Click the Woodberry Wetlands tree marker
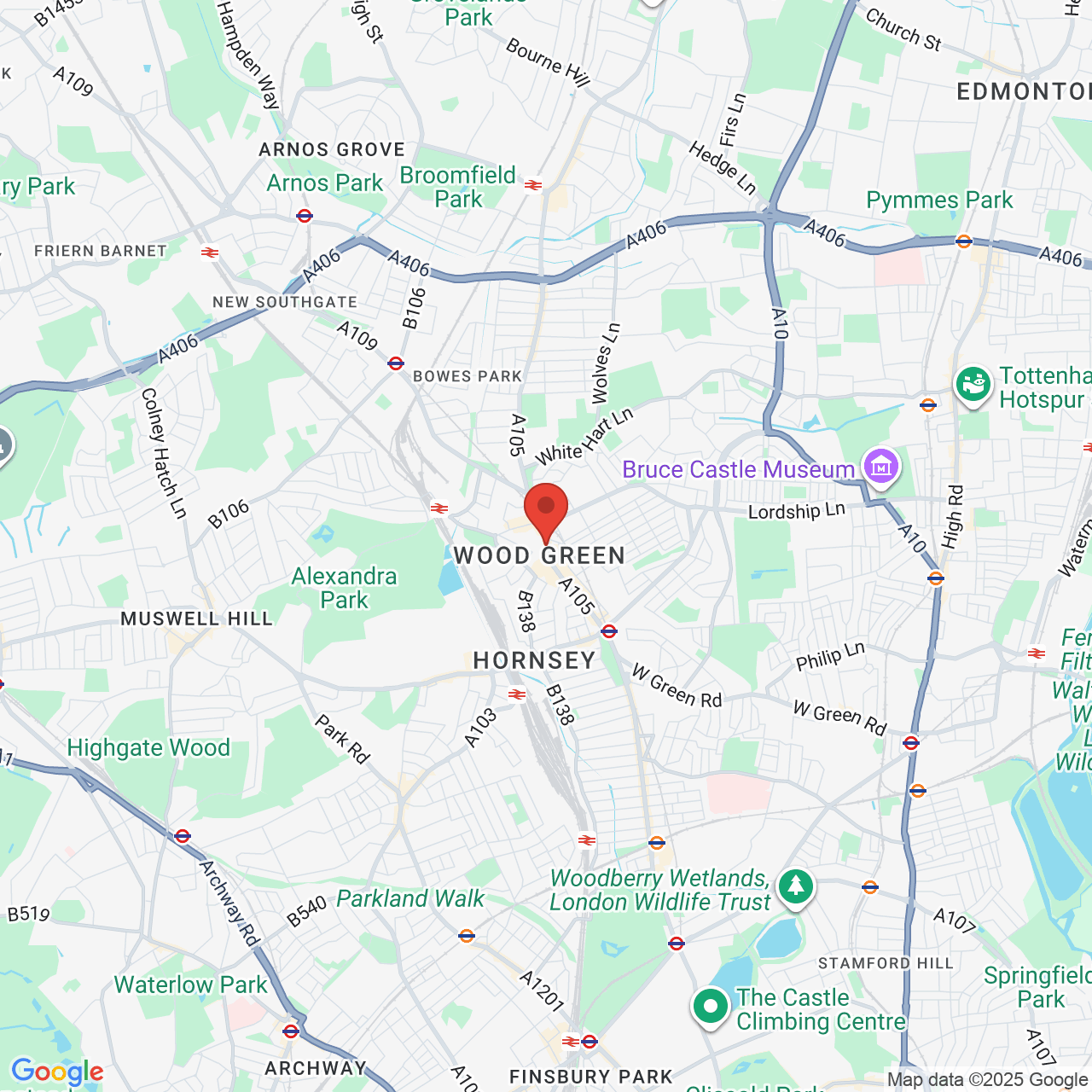 click(x=795, y=887)
